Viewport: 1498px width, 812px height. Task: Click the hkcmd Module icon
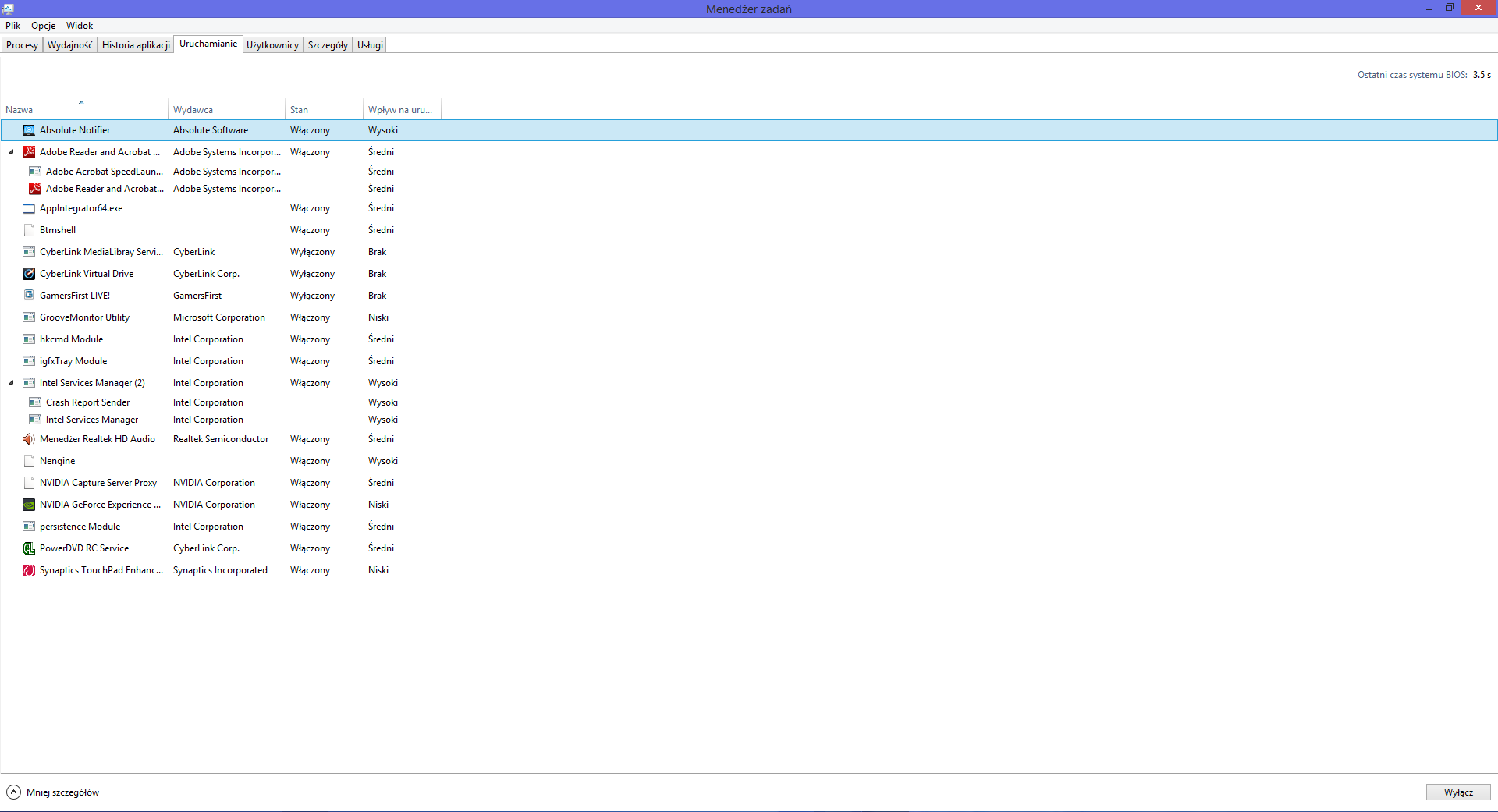[29, 339]
